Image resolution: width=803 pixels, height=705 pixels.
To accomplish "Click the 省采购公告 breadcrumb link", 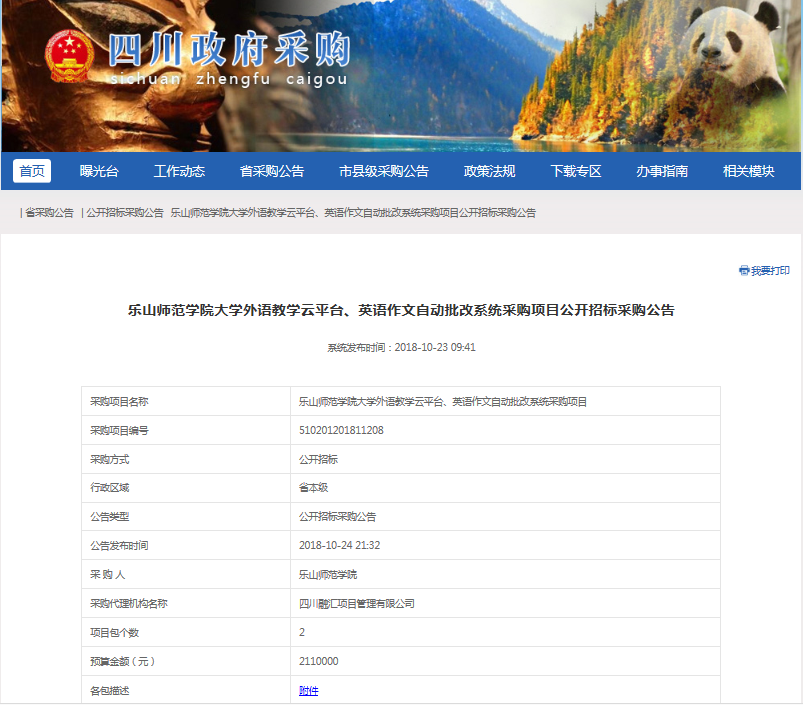I will click(x=49, y=213).
